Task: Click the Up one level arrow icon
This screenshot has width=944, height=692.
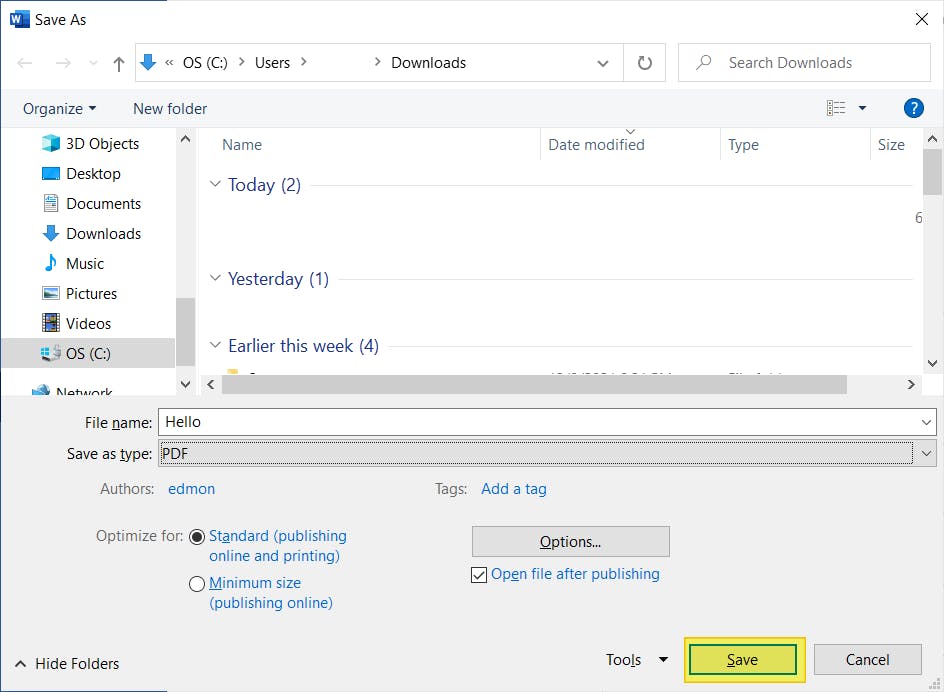Action: pos(119,63)
